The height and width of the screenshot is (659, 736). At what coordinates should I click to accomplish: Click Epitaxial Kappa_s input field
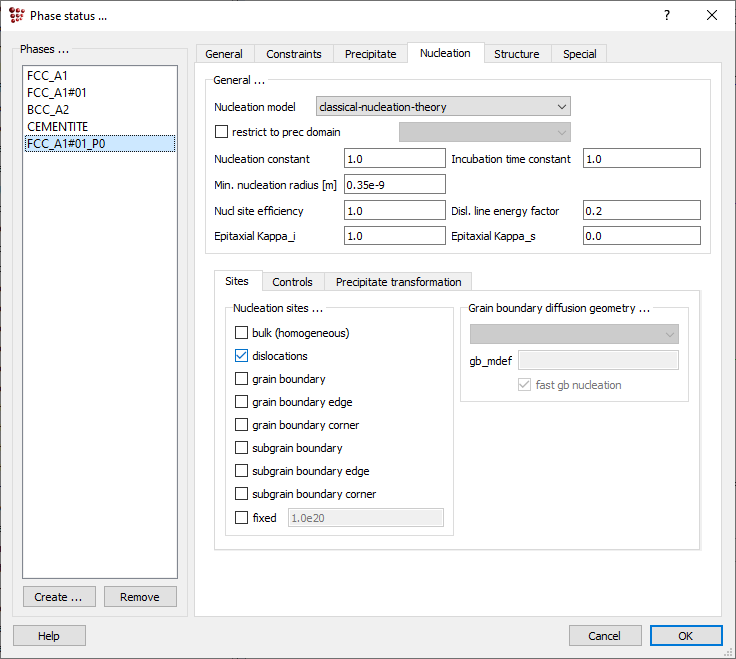642,236
